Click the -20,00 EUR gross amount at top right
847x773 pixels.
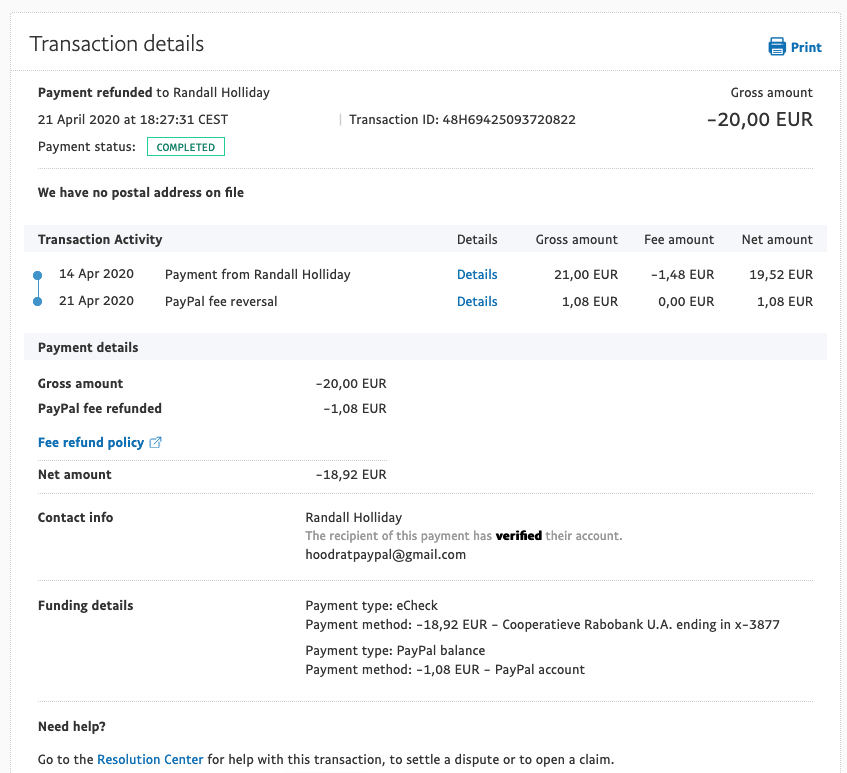(x=759, y=119)
